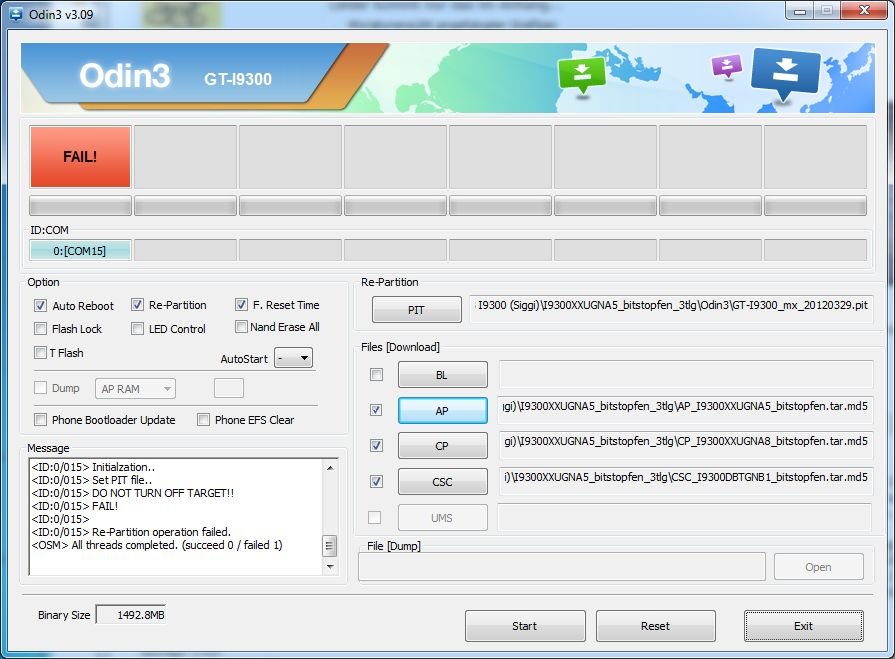895x659 pixels.
Task: Open the AP RAM dump dropdown
Action: click(135, 389)
